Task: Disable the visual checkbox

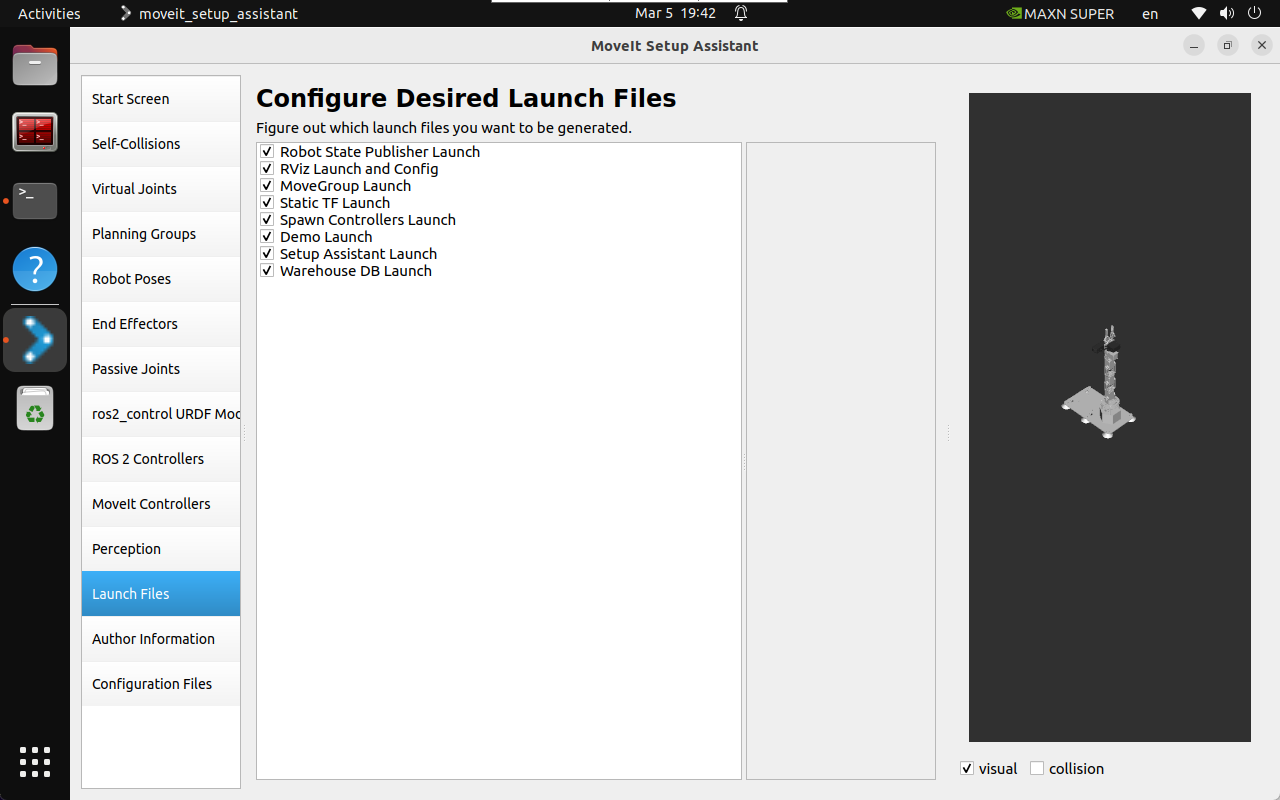Action: pos(967,768)
